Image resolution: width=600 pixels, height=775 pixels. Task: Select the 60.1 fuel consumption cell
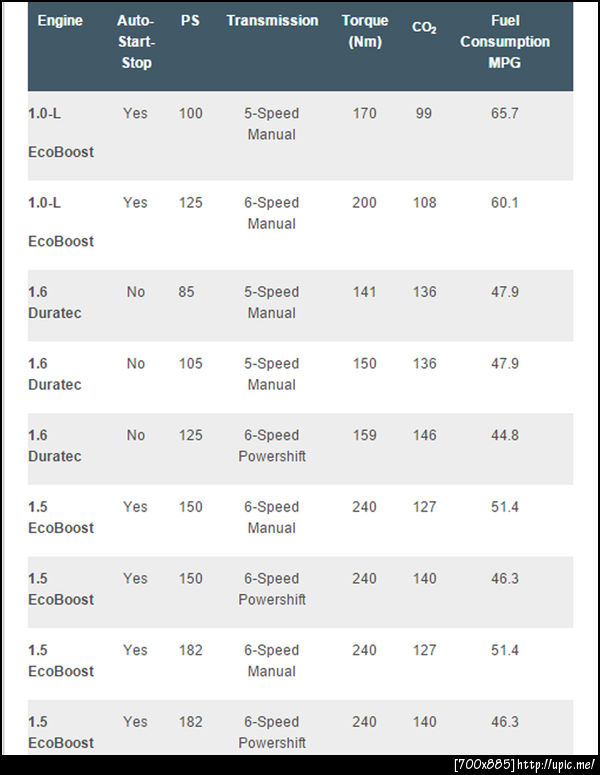(505, 203)
